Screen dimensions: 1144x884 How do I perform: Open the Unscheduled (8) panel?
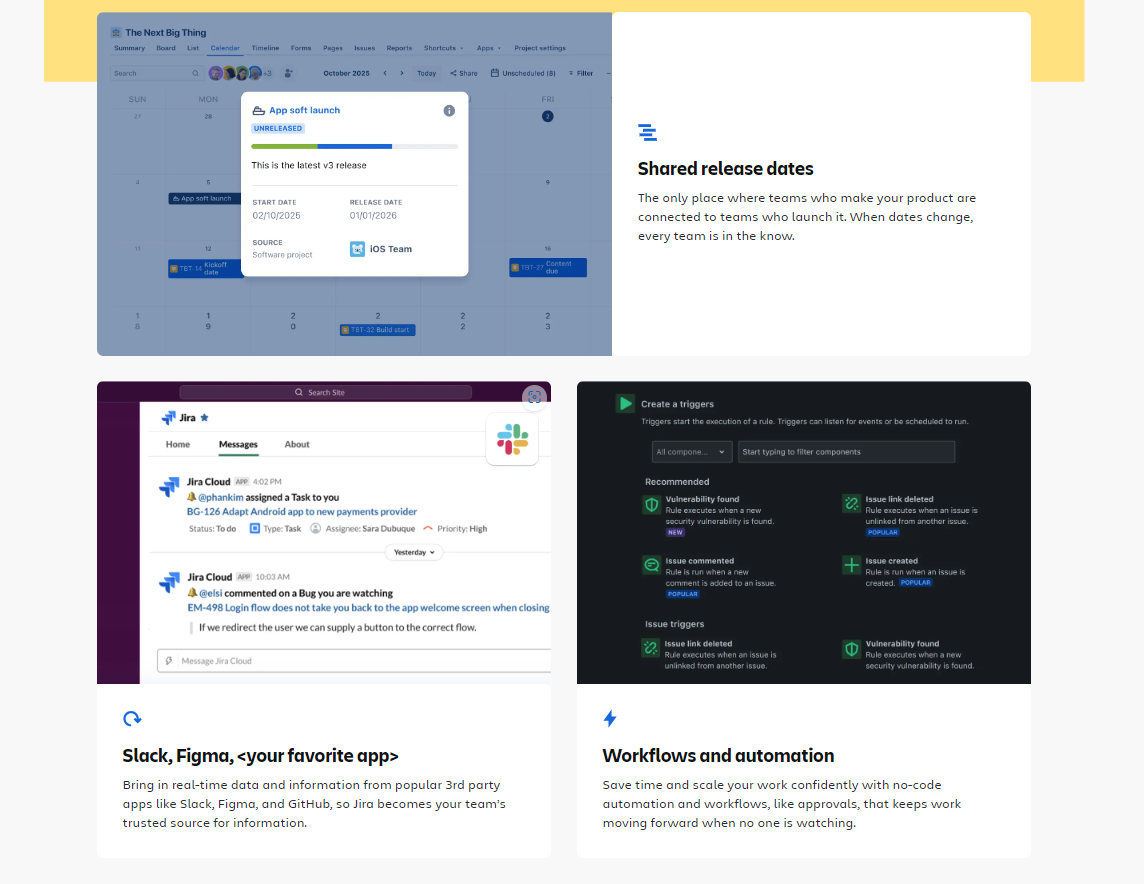523,73
